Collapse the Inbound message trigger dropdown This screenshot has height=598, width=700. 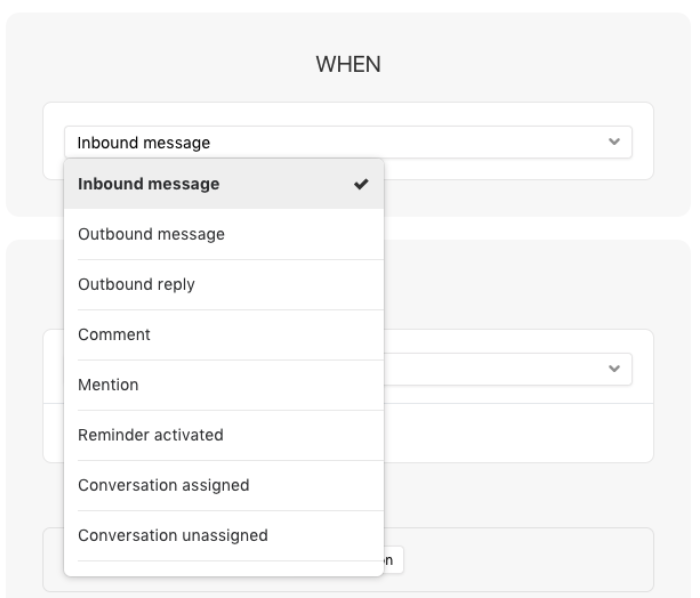(348, 142)
